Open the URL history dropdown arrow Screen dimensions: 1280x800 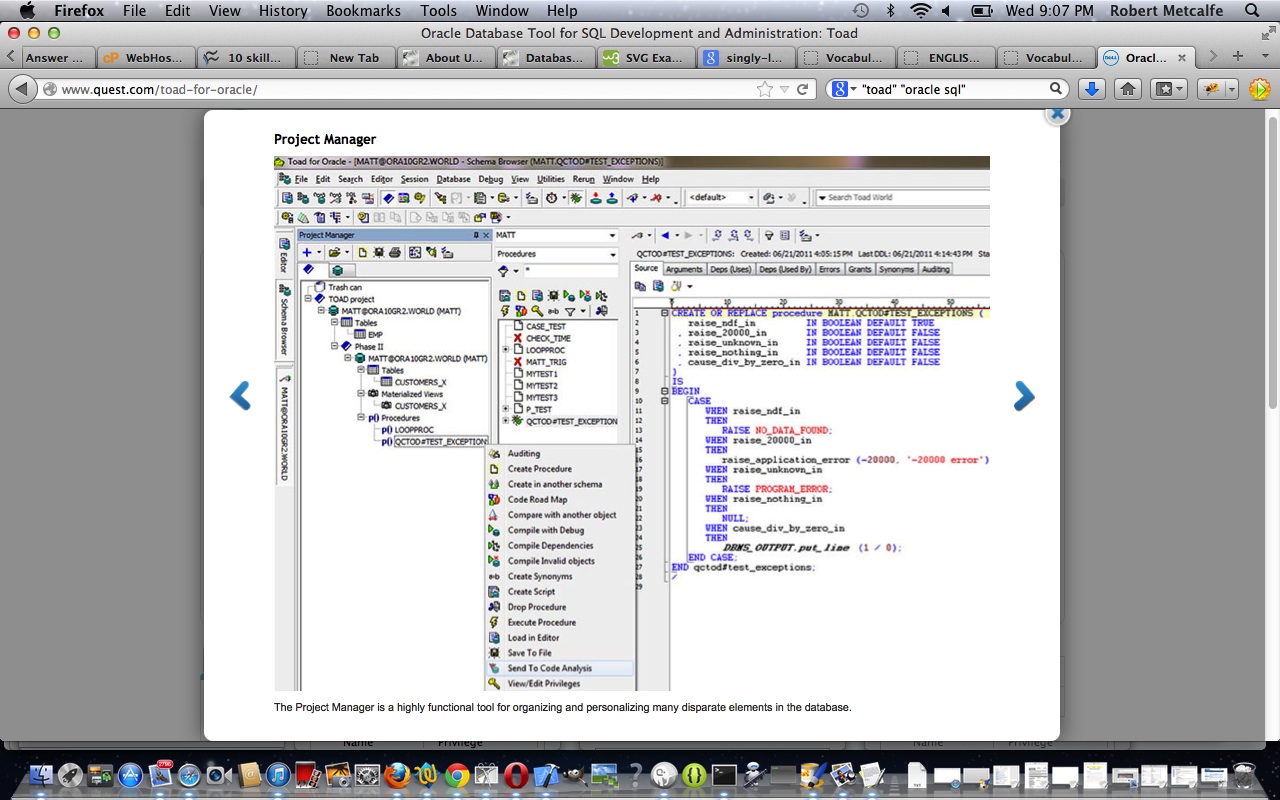[x=785, y=89]
